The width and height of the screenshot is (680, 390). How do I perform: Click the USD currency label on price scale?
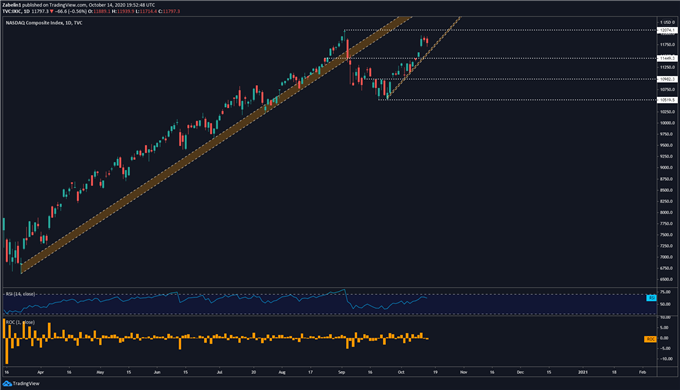click(x=667, y=22)
